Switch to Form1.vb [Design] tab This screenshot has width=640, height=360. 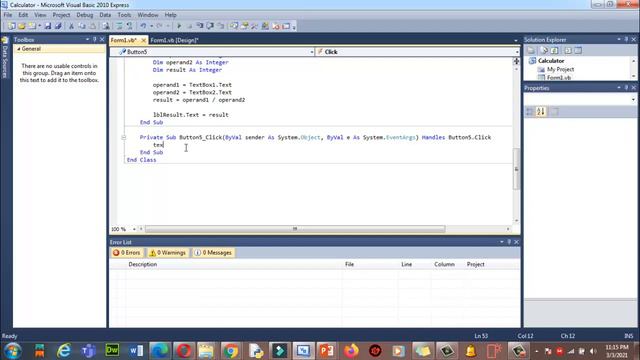click(x=174, y=40)
